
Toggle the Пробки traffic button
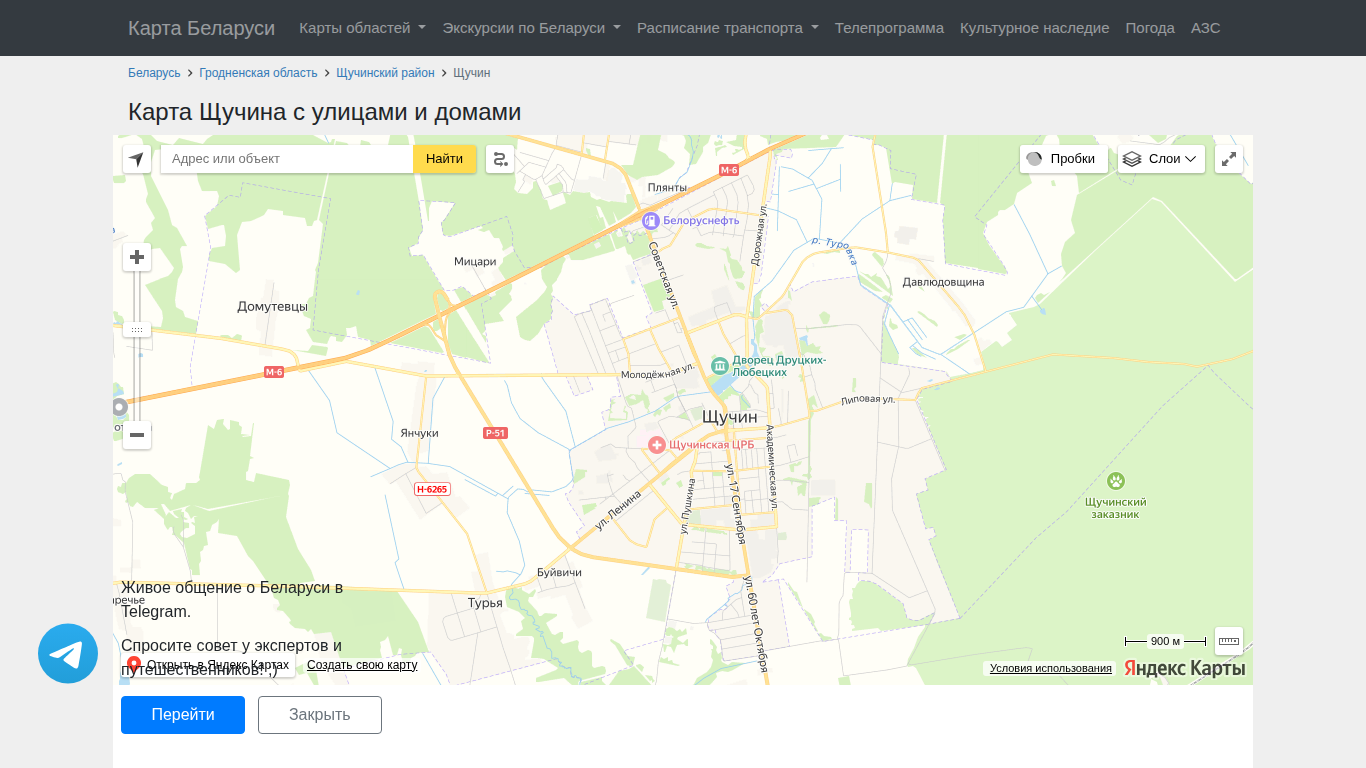coord(1064,159)
